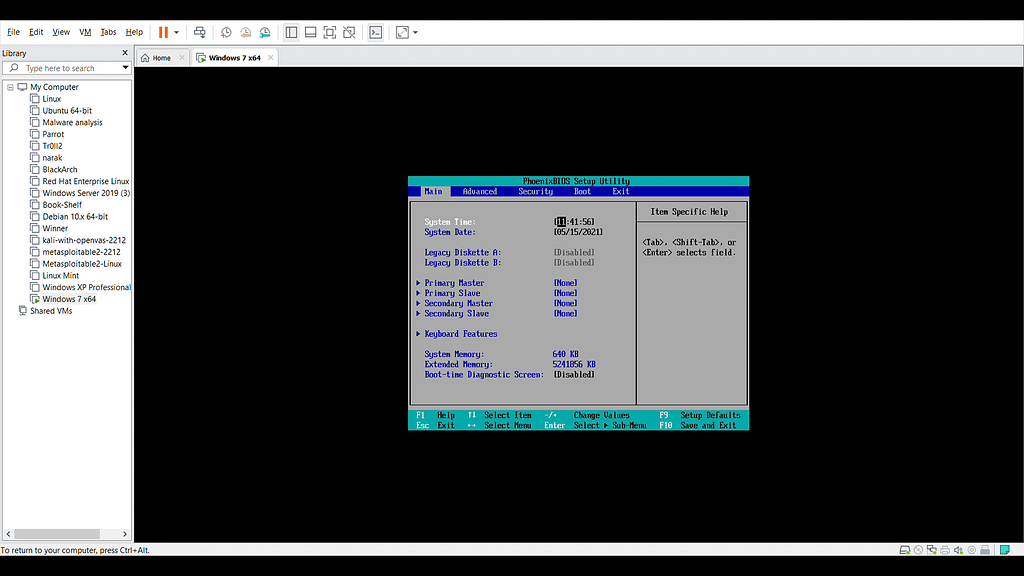The image size is (1024, 576).
Task: Click the Home tab house icon
Action: (x=145, y=58)
